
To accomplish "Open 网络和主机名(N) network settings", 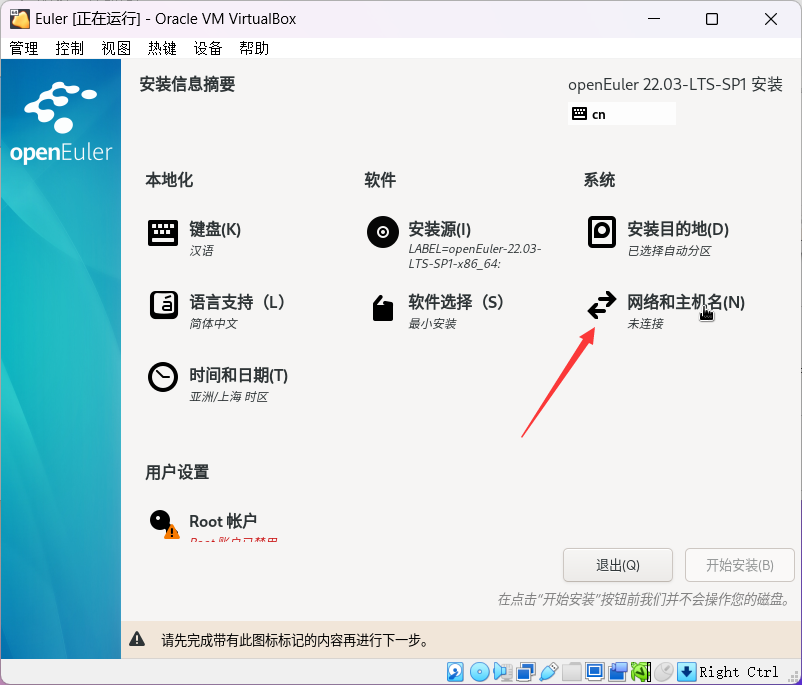I will 665,310.
